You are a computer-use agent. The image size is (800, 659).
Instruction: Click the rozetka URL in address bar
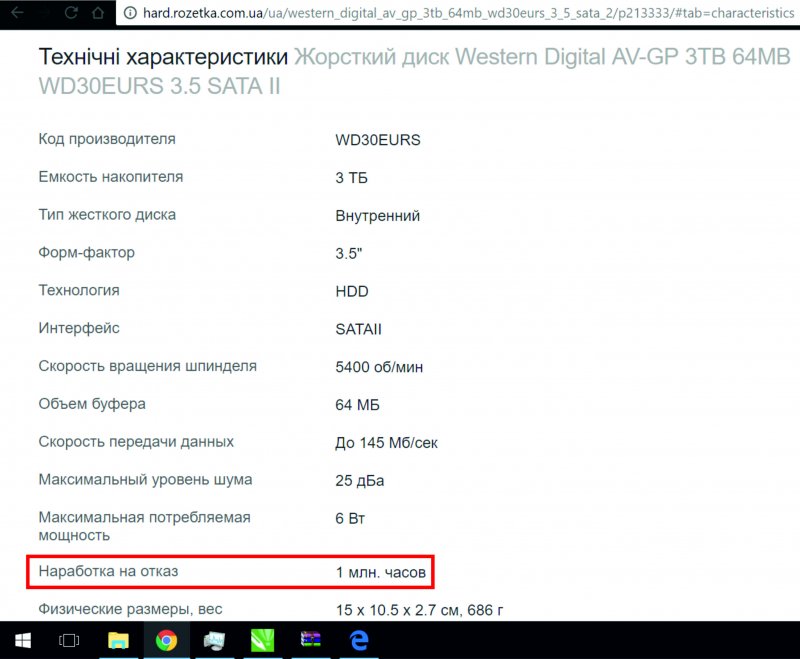click(x=450, y=14)
